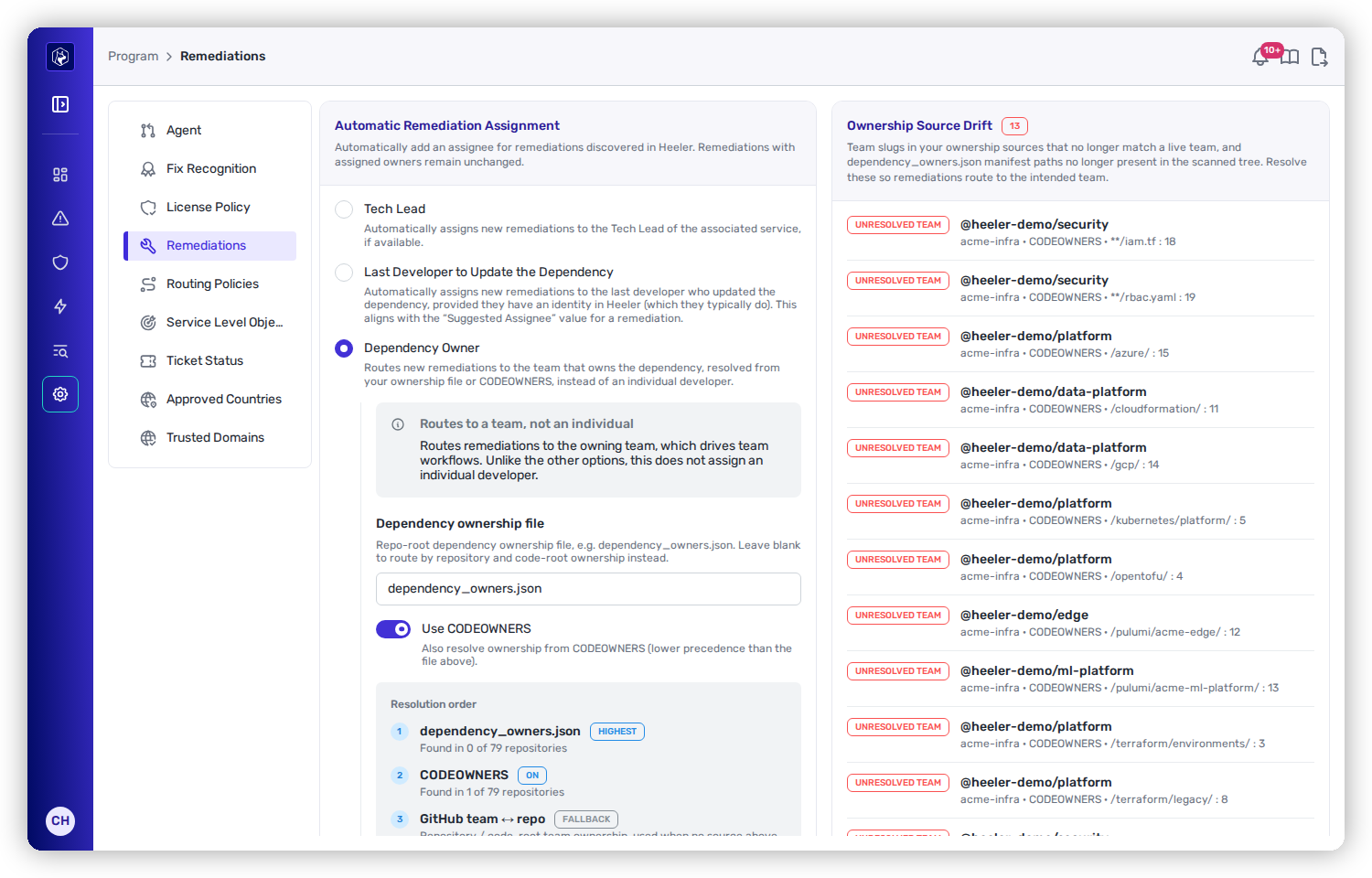
Task: Click the dependency ownership file input field
Action: tap(588, 589)
